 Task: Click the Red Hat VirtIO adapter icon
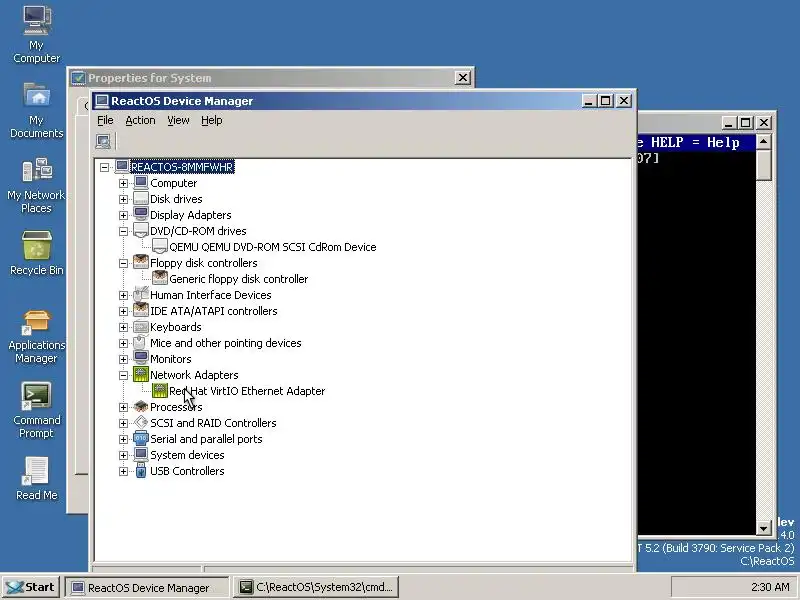(x=160, y=391)
